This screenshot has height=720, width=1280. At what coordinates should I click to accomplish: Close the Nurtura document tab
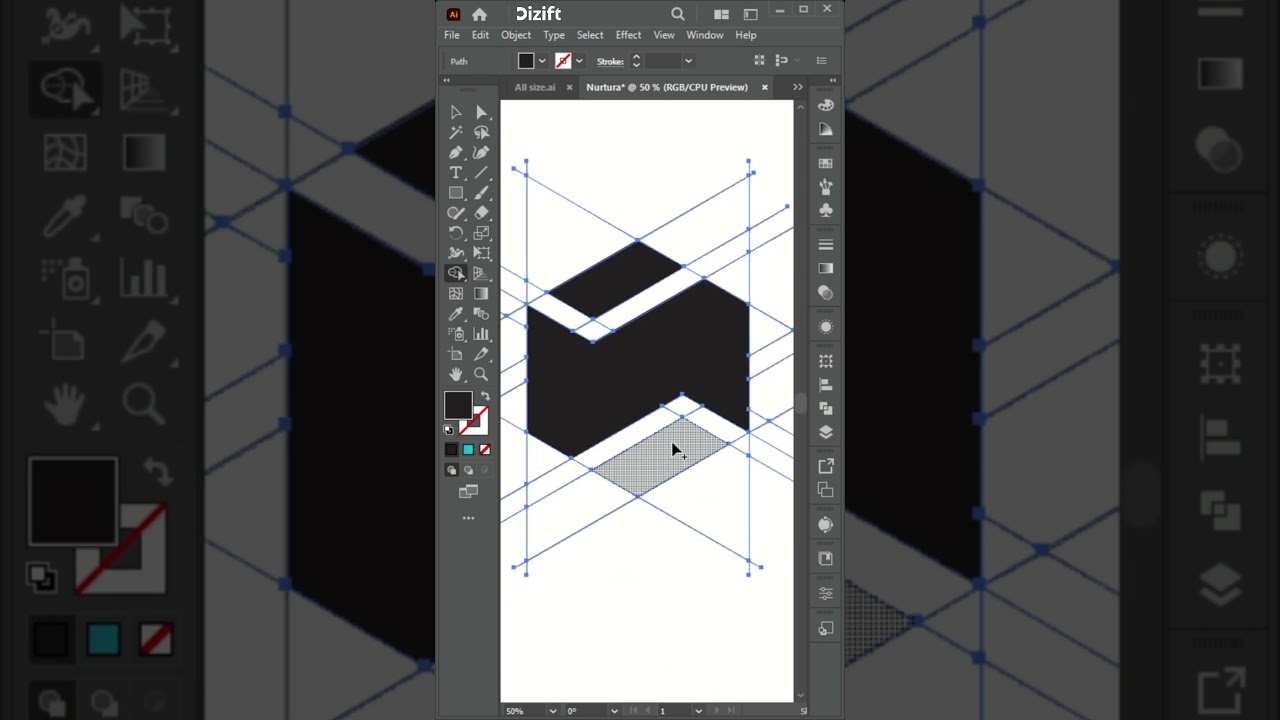pyautogui.click(x=765, y=87)
